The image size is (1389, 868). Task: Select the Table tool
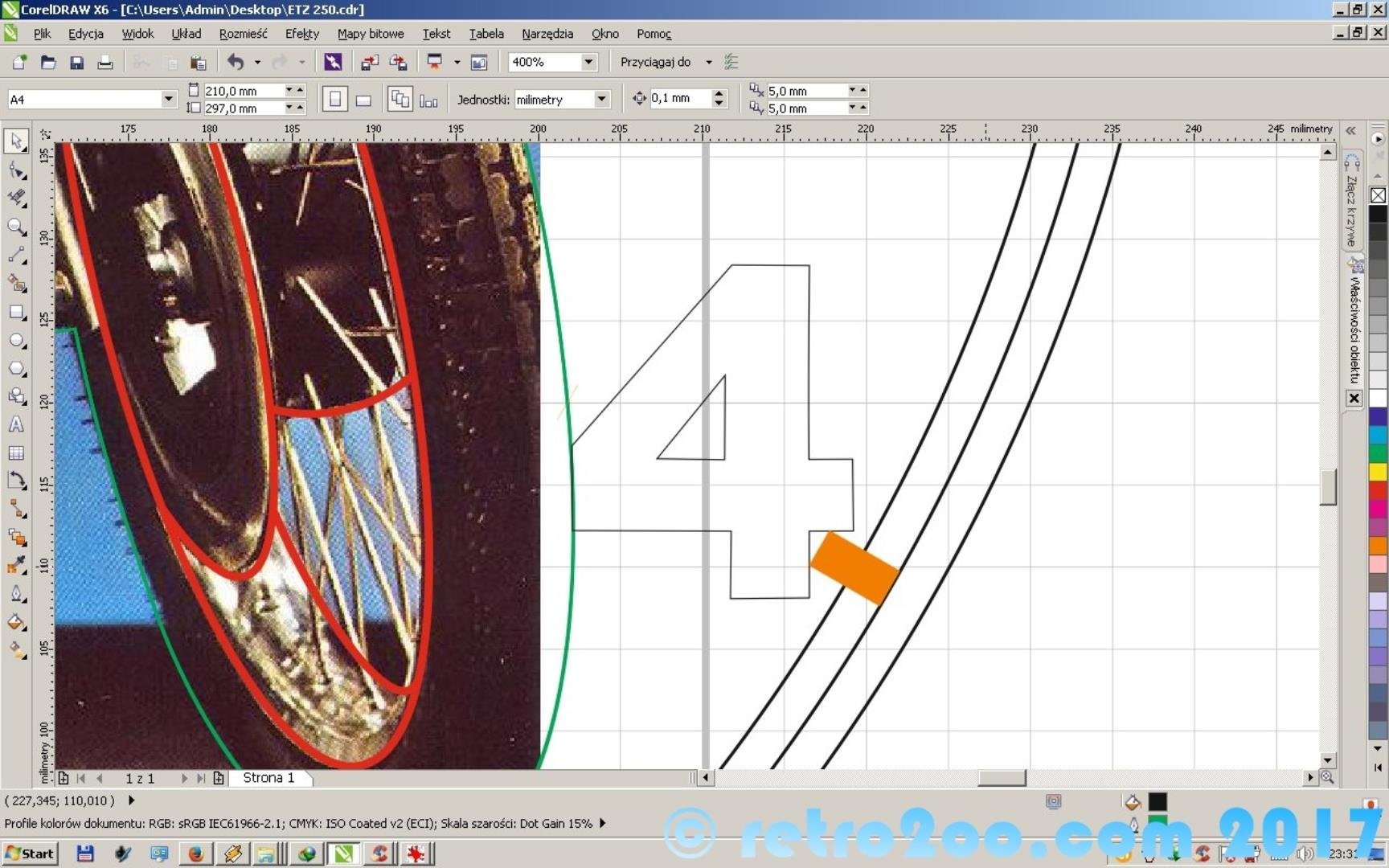click(x=16, y=453)
